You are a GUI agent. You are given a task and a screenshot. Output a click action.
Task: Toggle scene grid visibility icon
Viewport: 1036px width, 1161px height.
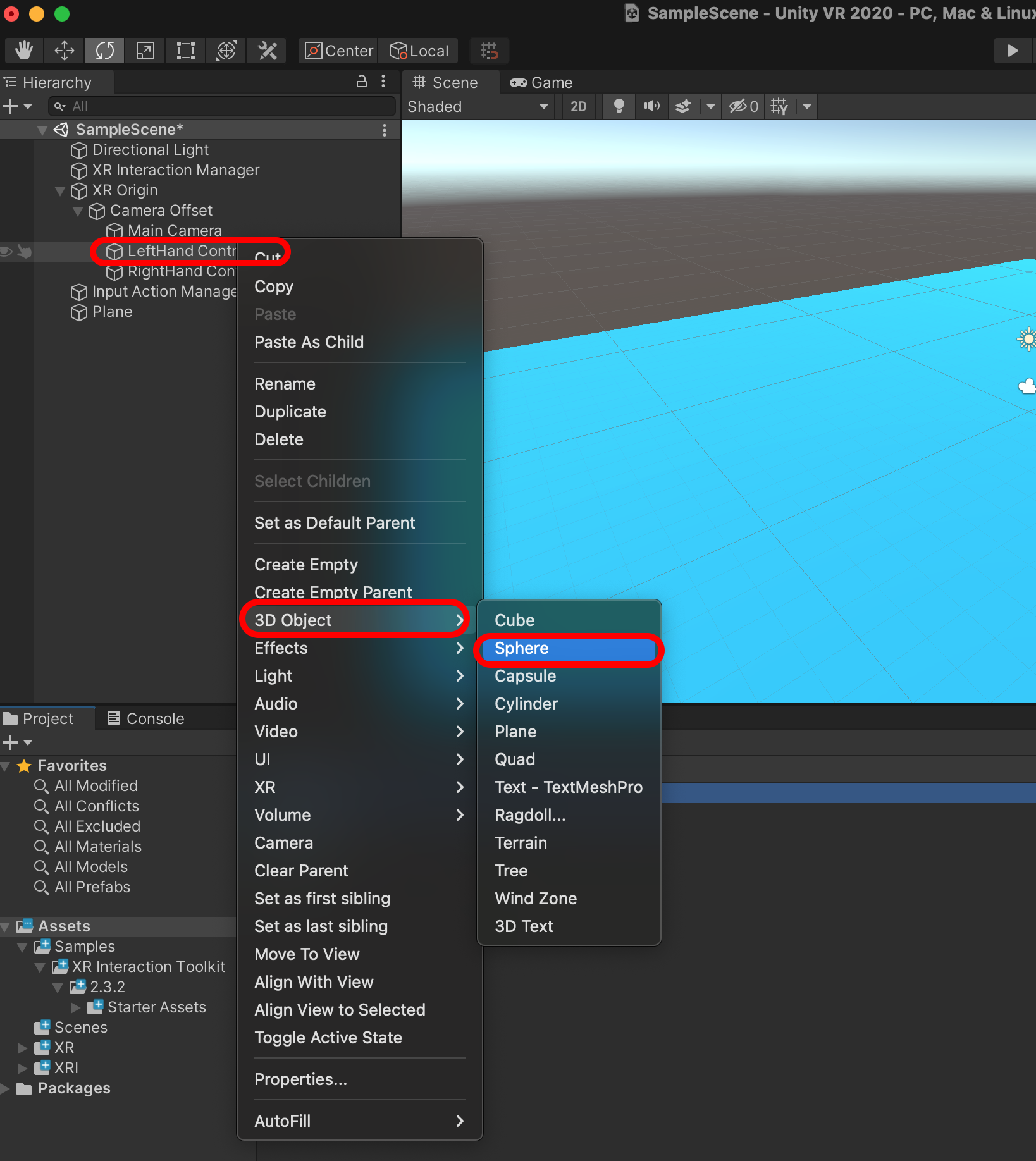point(779,106)
